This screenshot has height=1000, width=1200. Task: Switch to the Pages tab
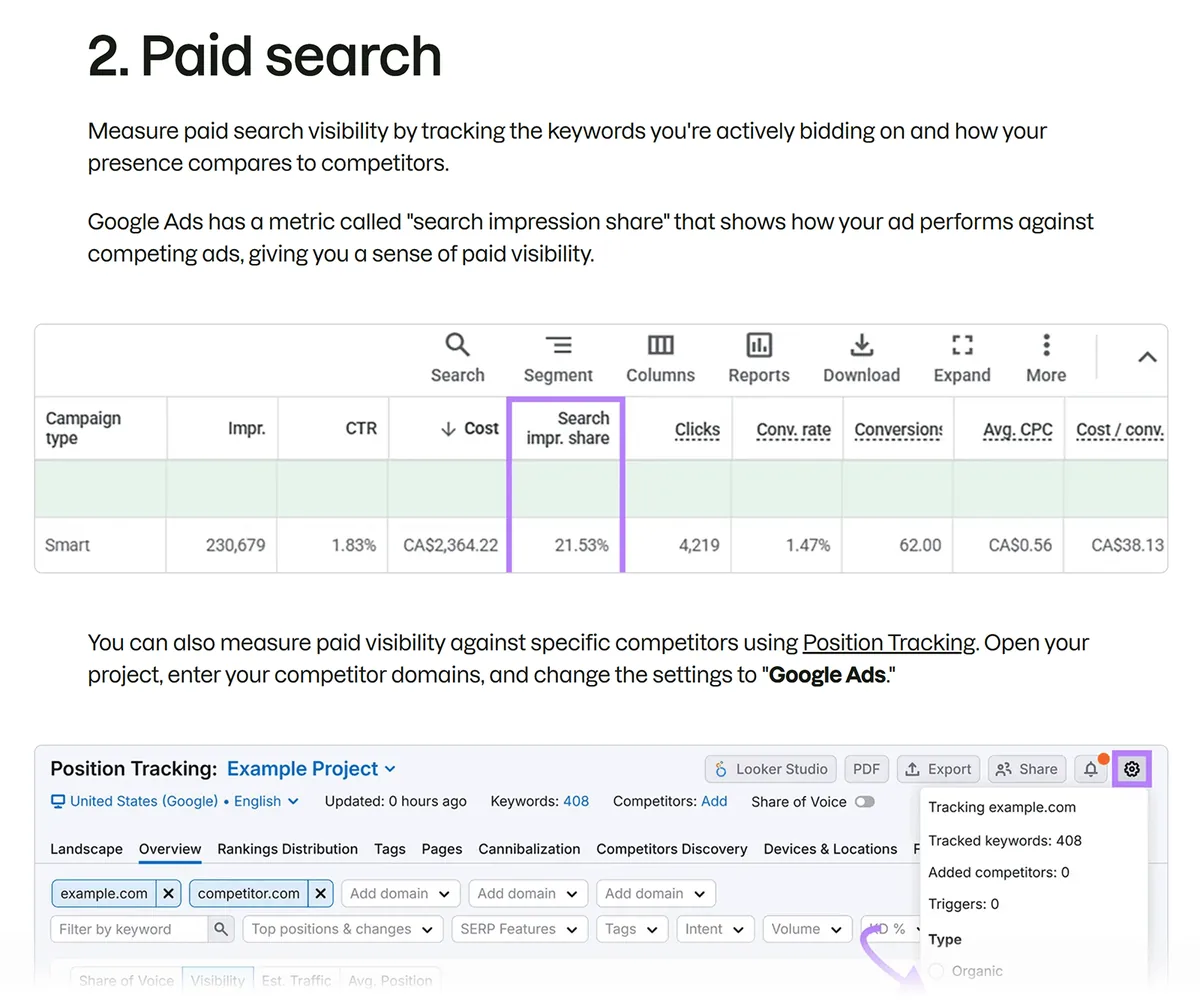(x=442, y=849)
